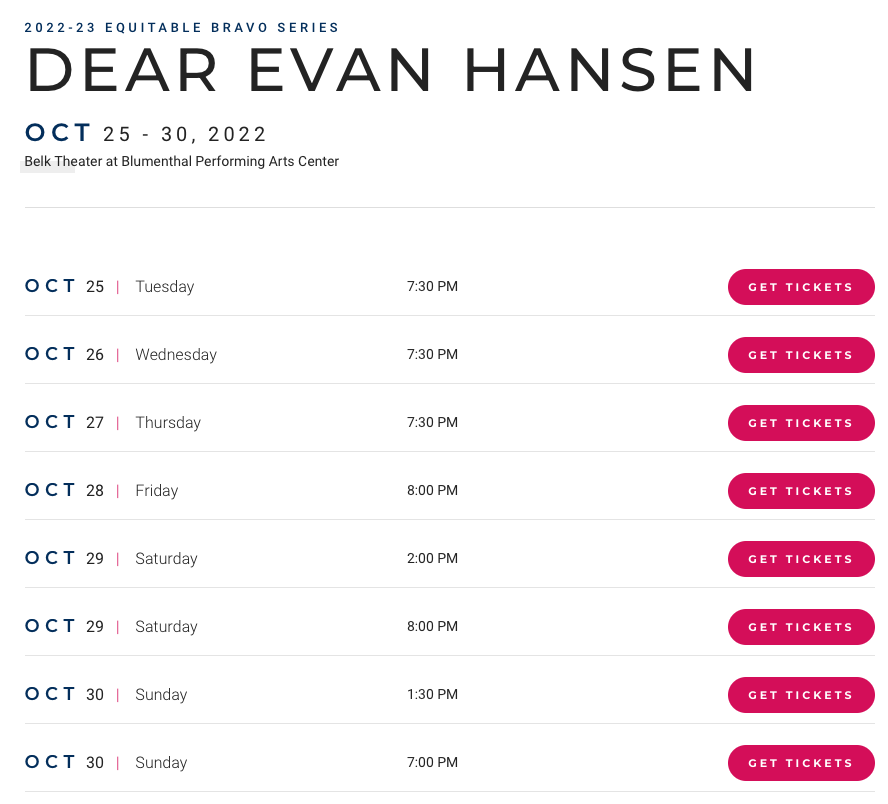Get tickets for Wednesday Oct 26 show
Image resolution: width=888 pixels, height=804 pixels.
click(x=801, y=355)
